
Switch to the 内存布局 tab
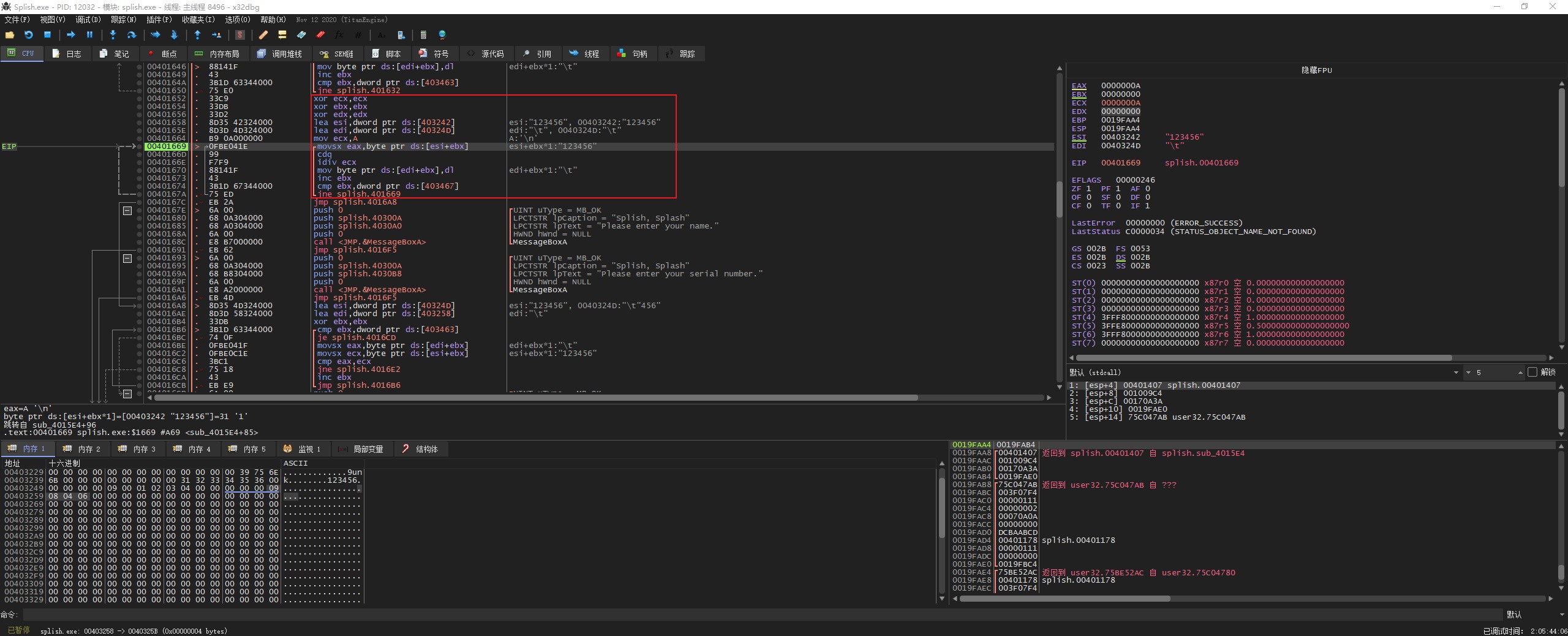(217, 54)
